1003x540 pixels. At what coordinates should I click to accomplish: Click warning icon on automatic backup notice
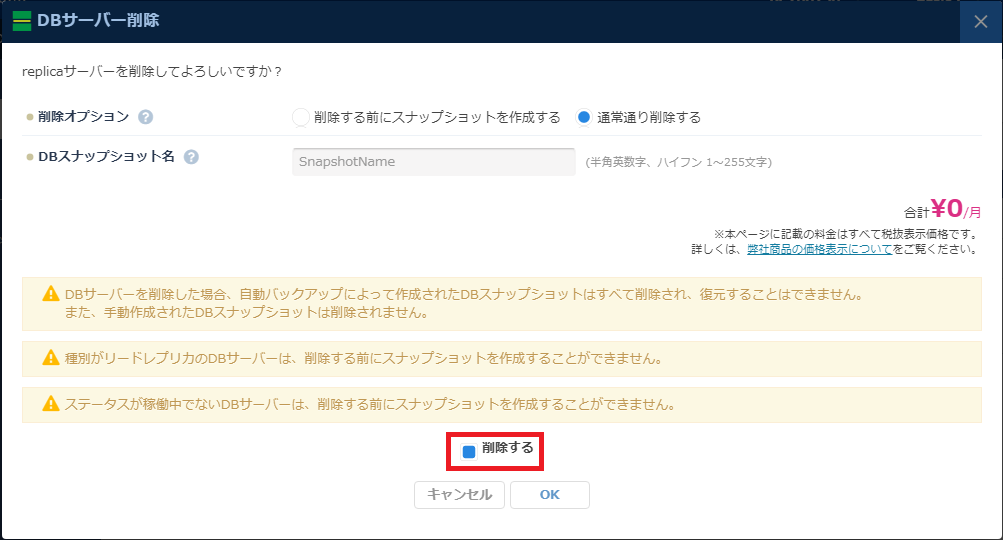[50, 295]
